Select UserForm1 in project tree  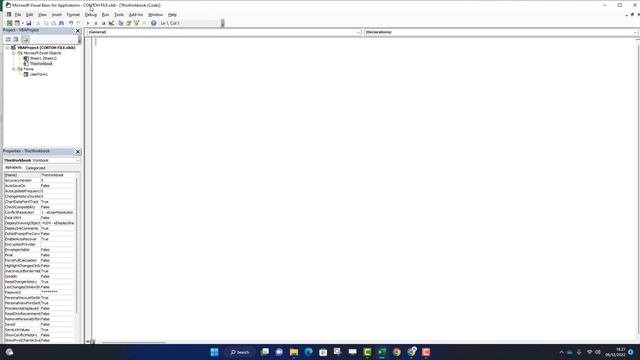(39, 74)
